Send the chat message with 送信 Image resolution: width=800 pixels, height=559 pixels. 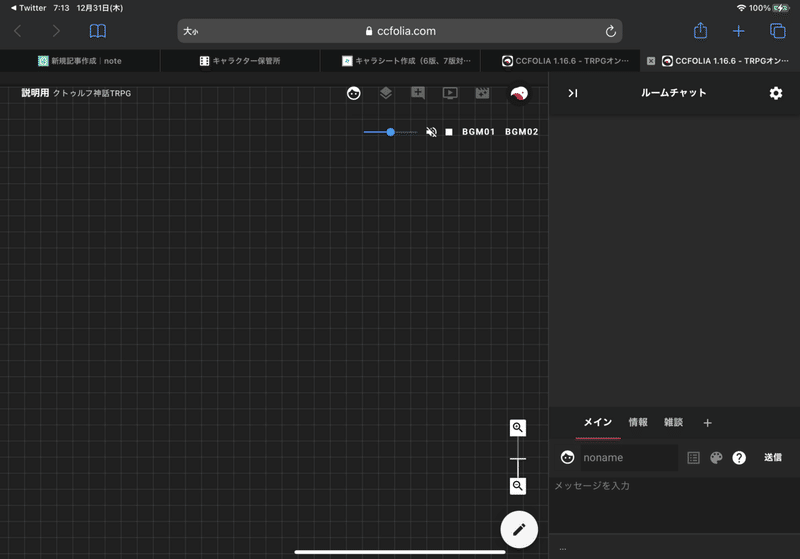coord(773,458)
